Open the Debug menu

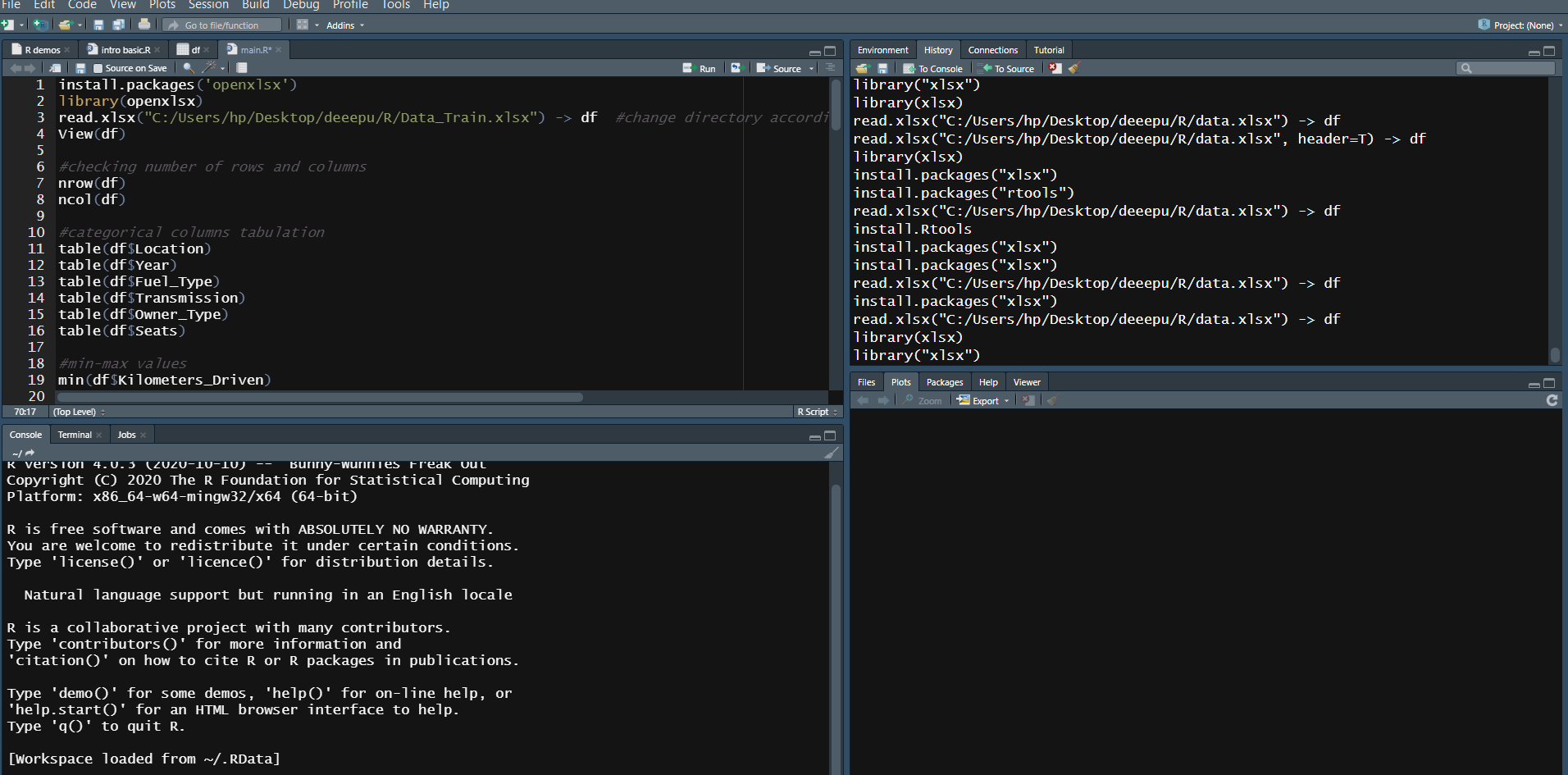point(301,5)
